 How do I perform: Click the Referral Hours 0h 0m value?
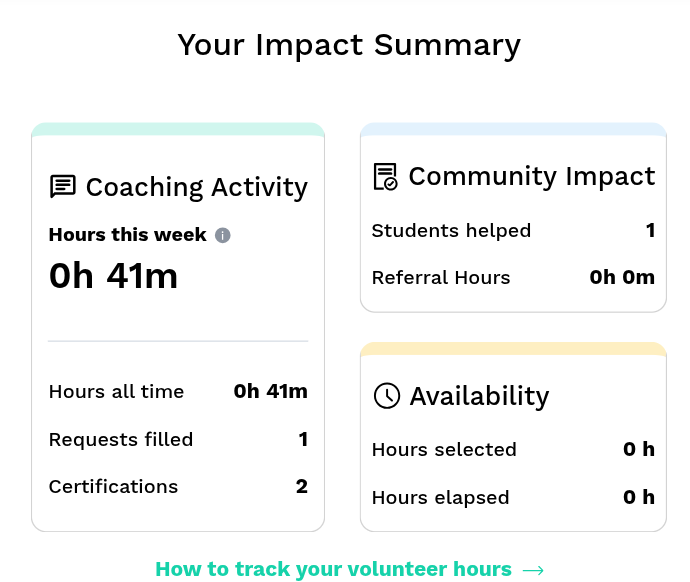[x=622, y=277]
